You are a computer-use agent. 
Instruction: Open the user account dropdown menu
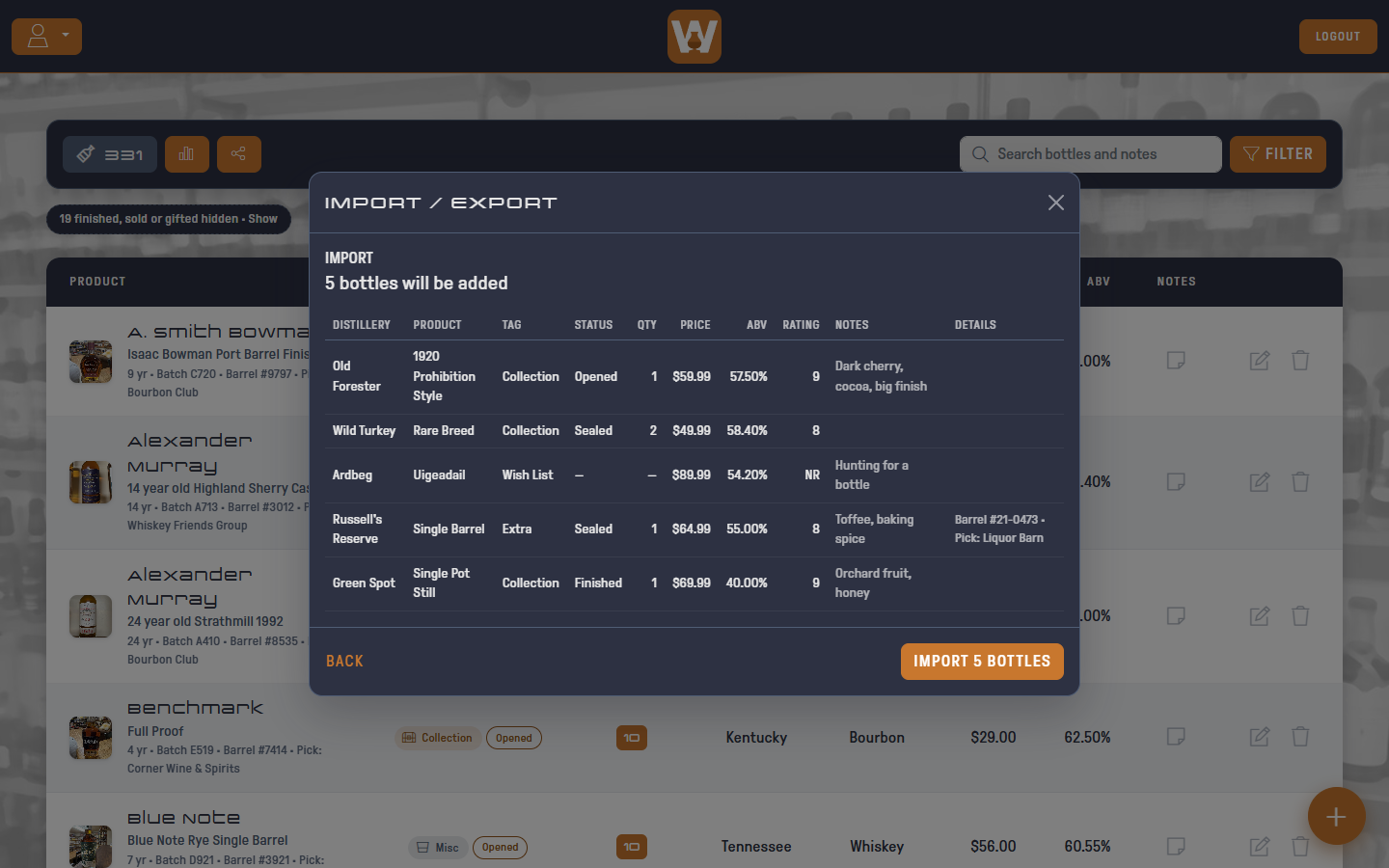46,37
